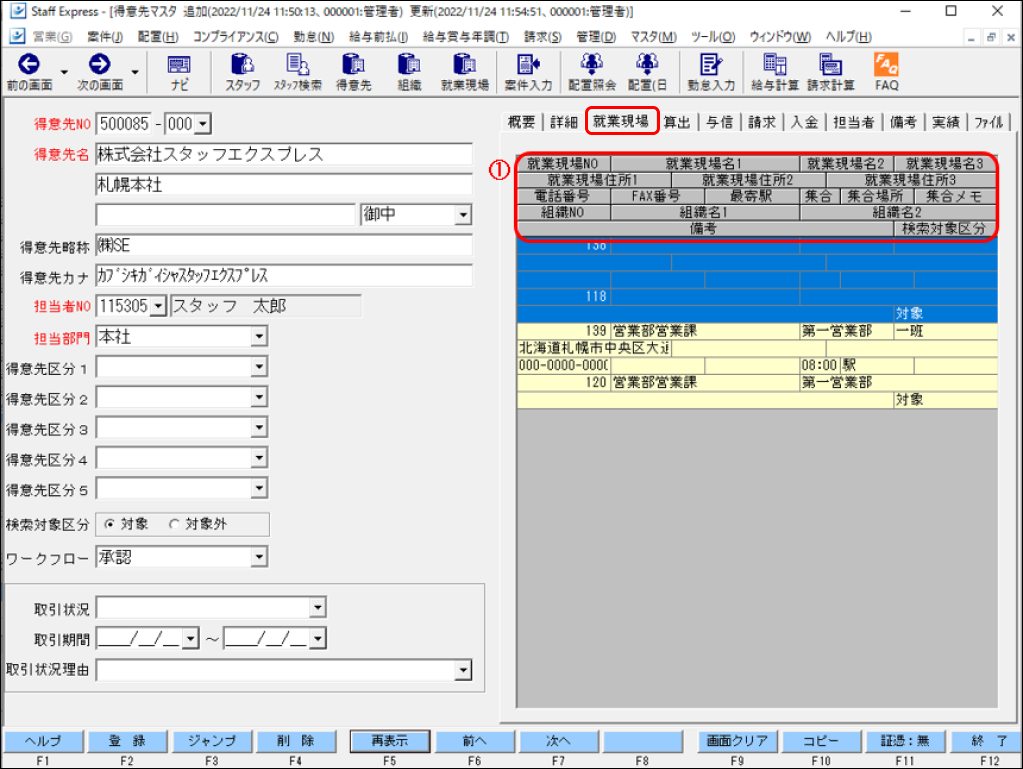
Task: Open the 配置(日 toolbar icon
Action: [x=647, y=72]
